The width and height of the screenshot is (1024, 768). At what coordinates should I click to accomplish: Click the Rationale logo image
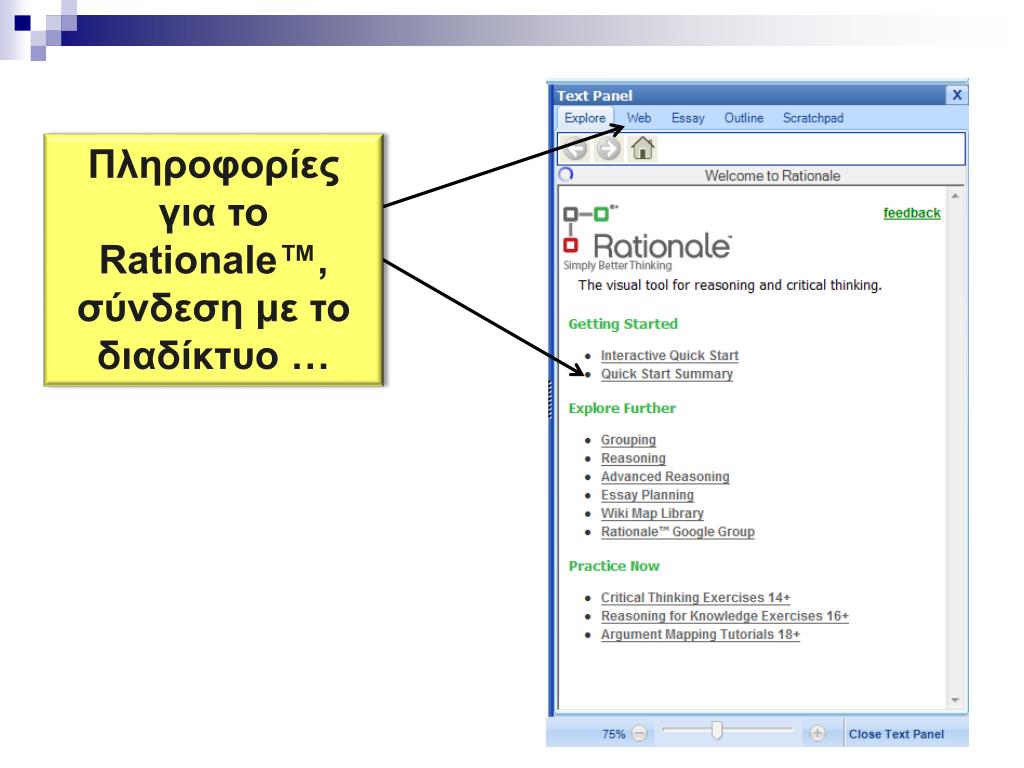coord(647,238)
